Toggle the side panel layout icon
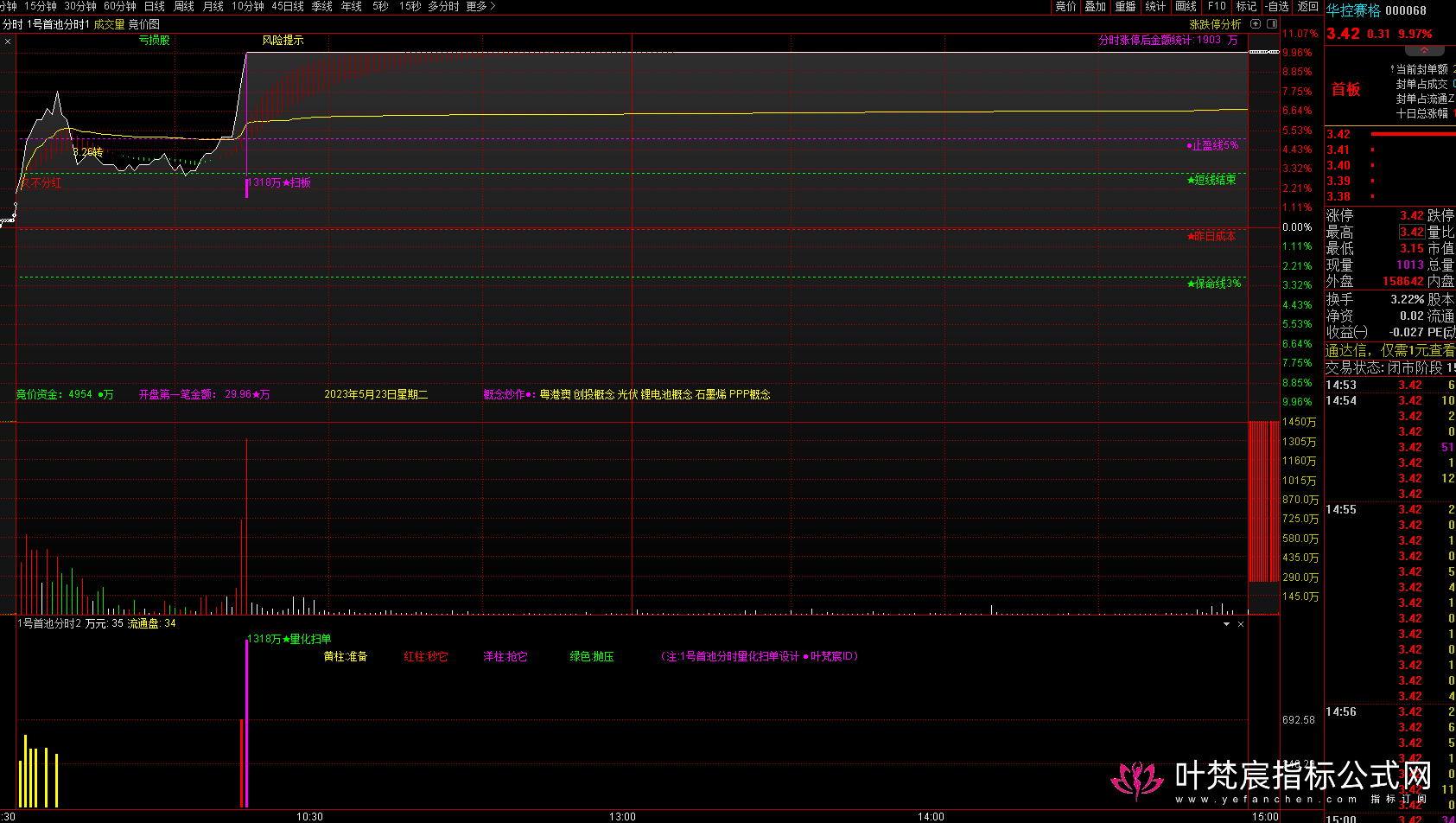This screenshot has width=1456, height=823. coord(1271,24)
